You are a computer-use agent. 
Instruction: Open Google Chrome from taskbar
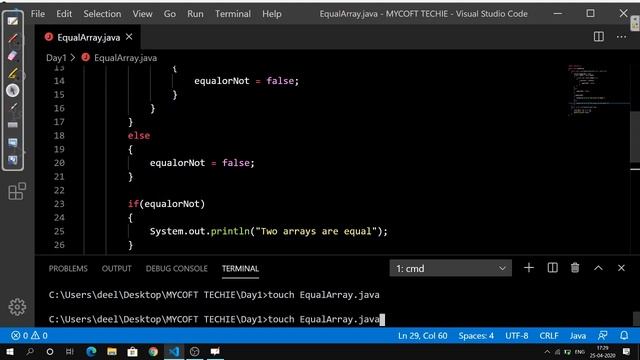pyautogui.click(x=153, y=351)
